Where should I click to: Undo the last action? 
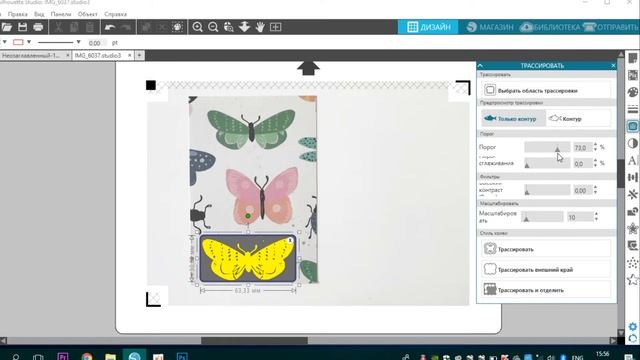pos(110,27)
